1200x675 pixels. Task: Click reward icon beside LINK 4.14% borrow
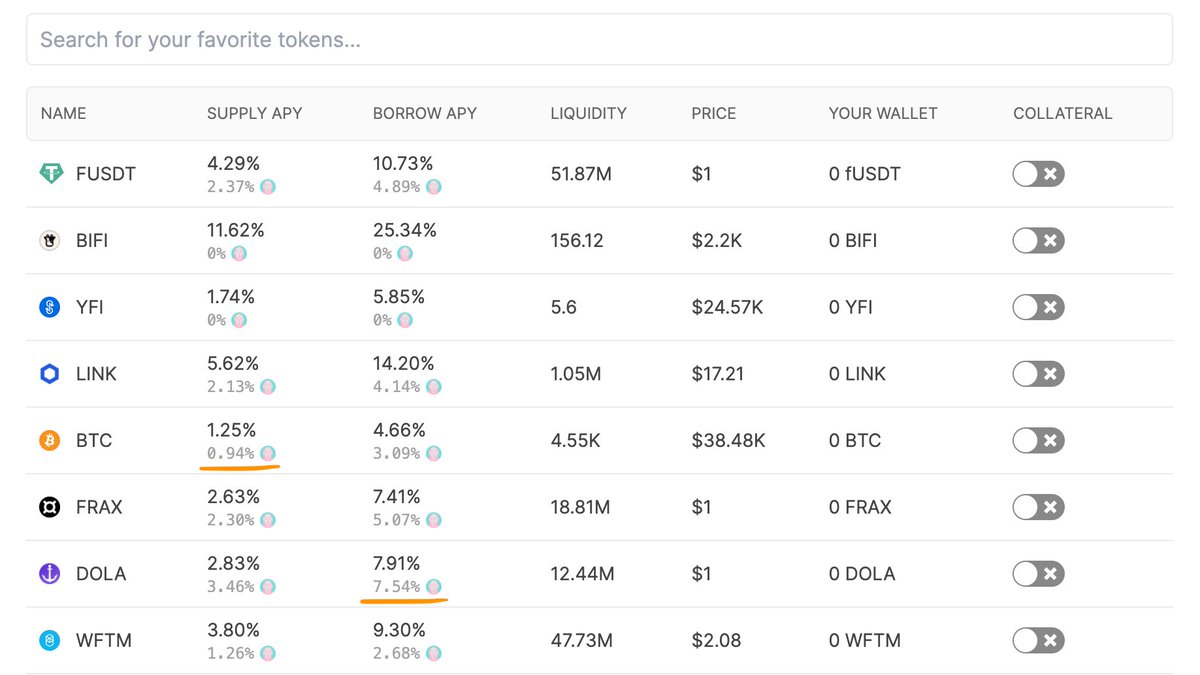coord(433,387)
